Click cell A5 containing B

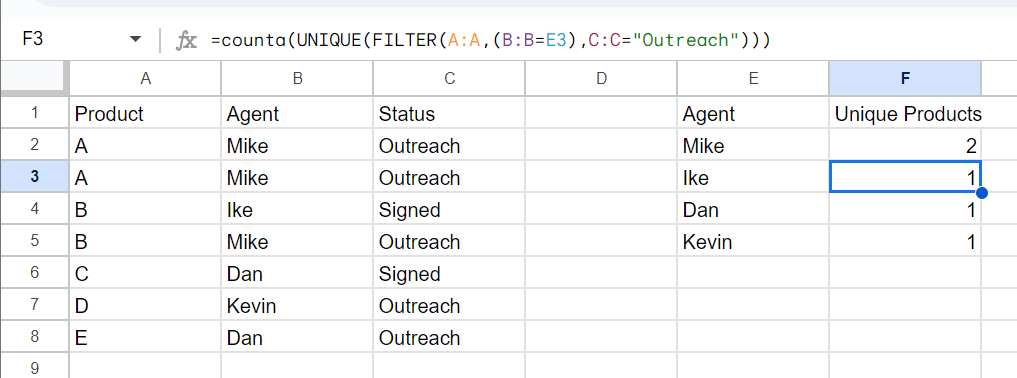coord(145,241)
